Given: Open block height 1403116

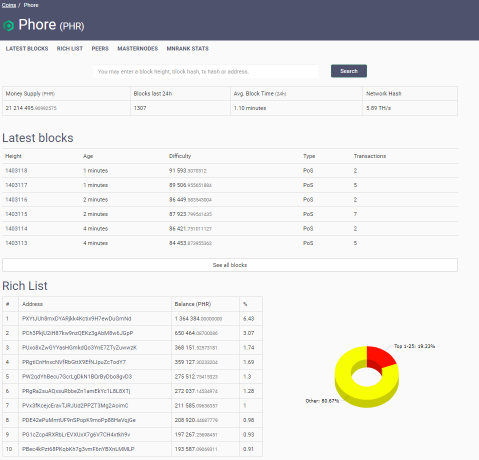Looking at the screenshot, I should click(x=16, y=200).
